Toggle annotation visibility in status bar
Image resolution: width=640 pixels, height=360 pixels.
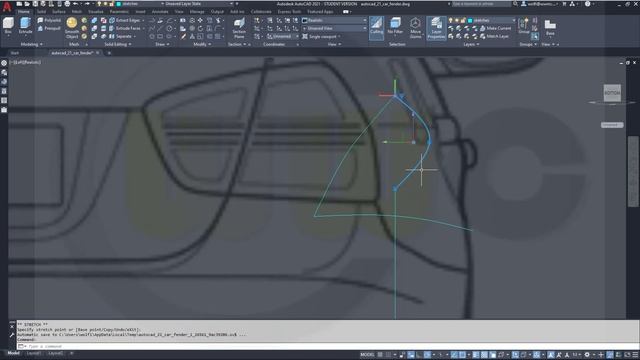coord(551,355)
